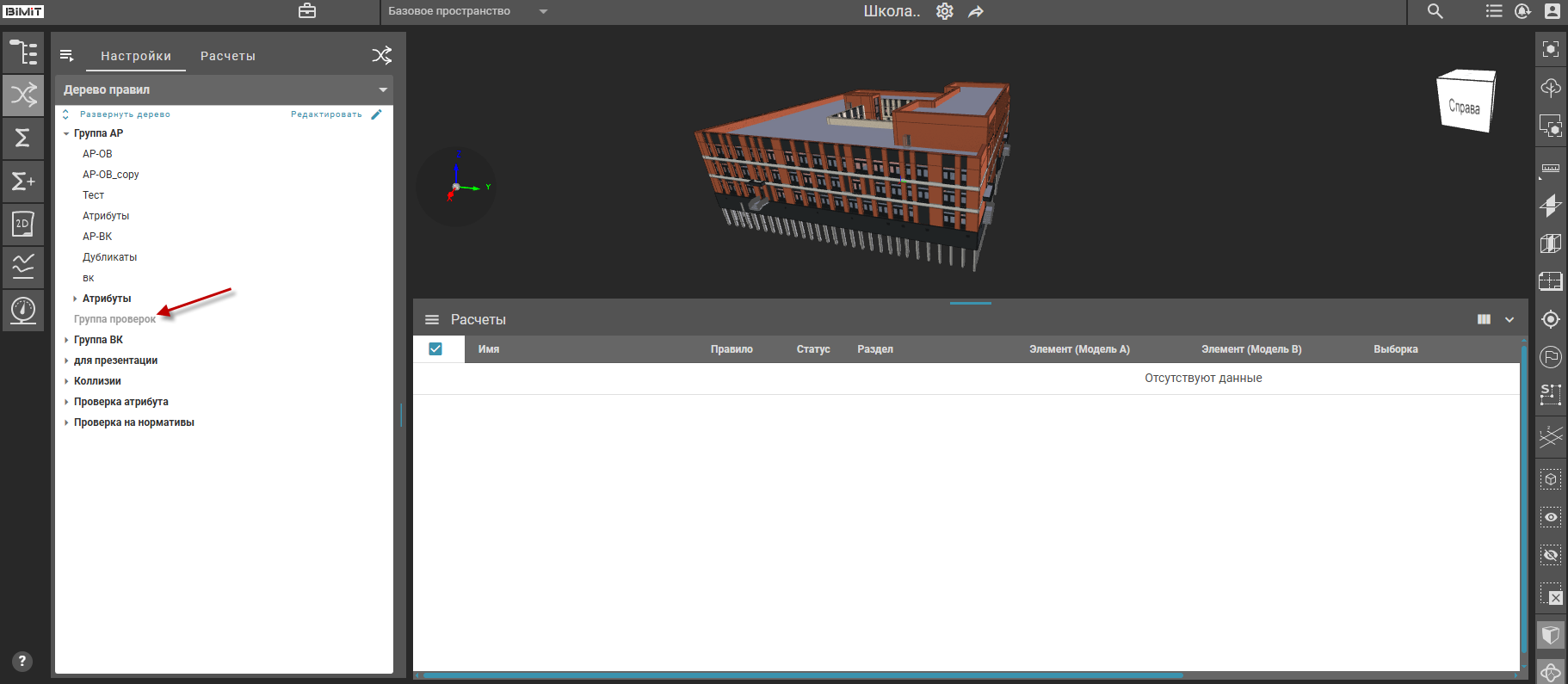The width and height of the screenshot is (1568, 684).
Task: Click the speedometer dashboard icon
Action: [23, 310]
